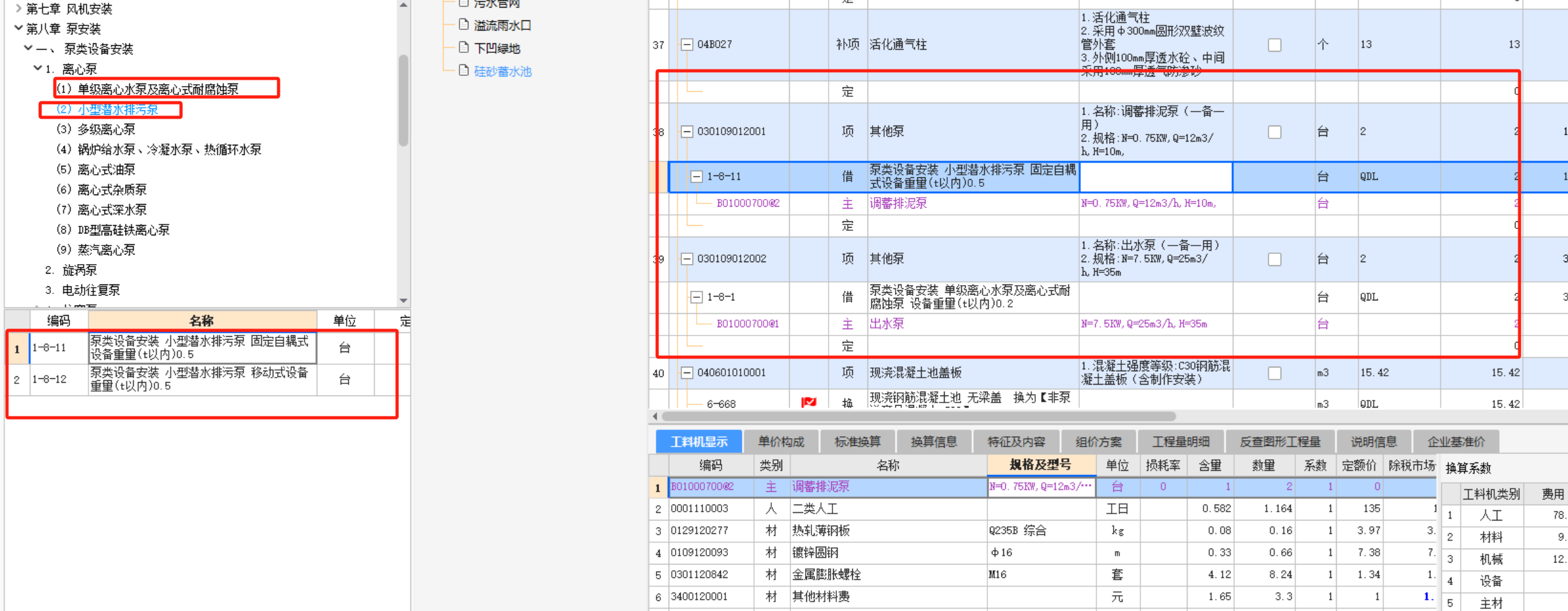Expand the 第七章 风机安装 tree node
This screenshot has width=1568, height=611.
click(18, 8)
